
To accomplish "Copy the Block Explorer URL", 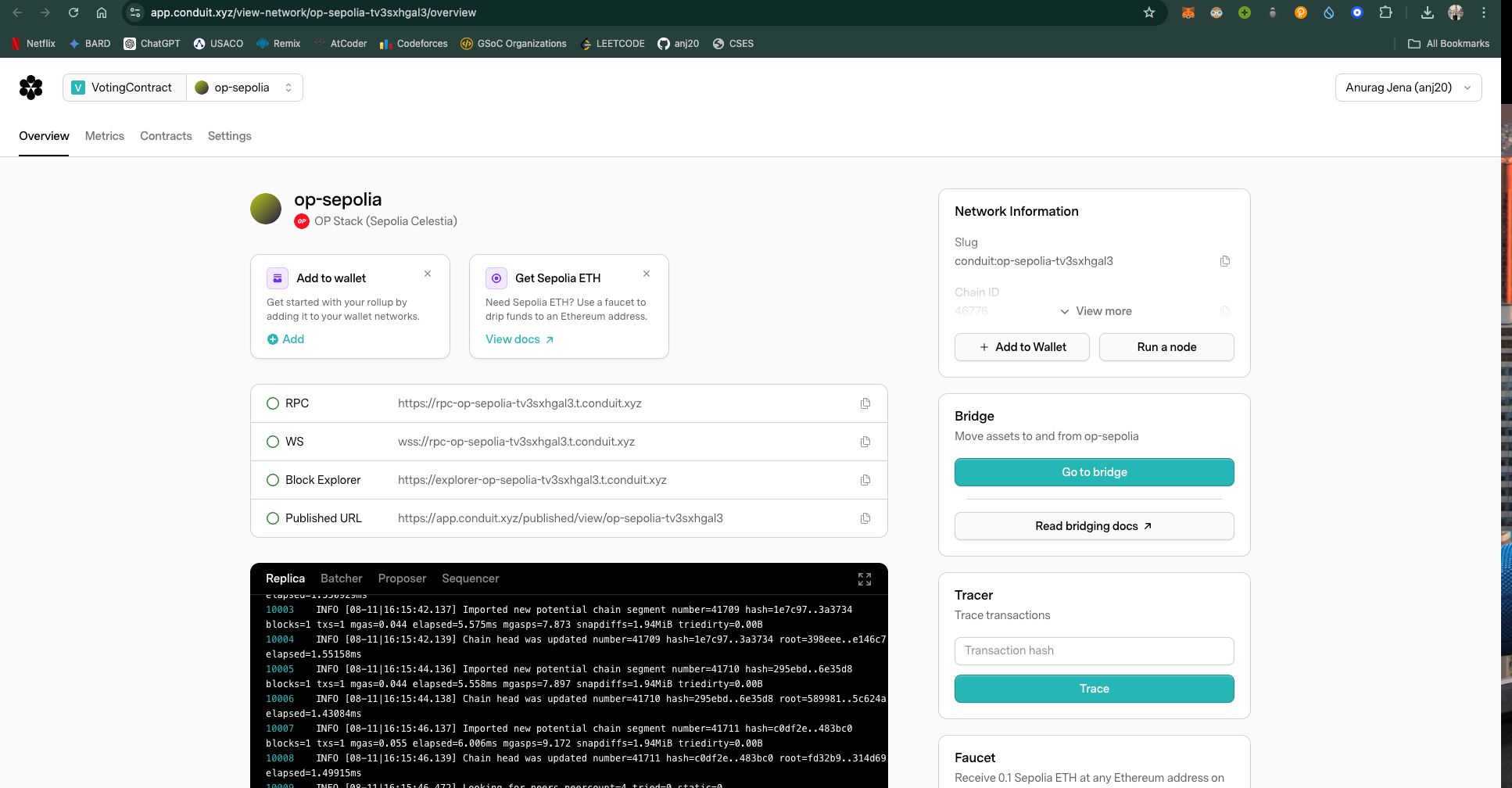I will coord(865,480).
